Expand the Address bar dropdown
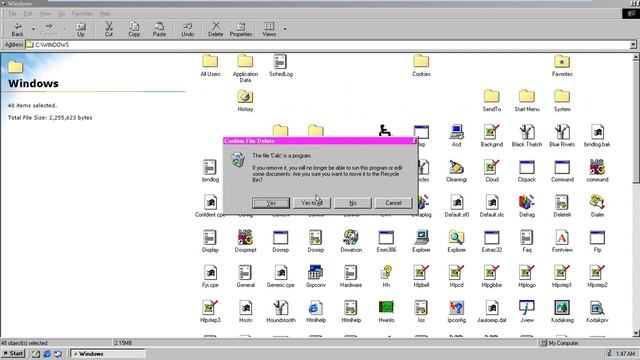Image resolution: width=640 pixels, height=360 pixels. coord(633,45)
